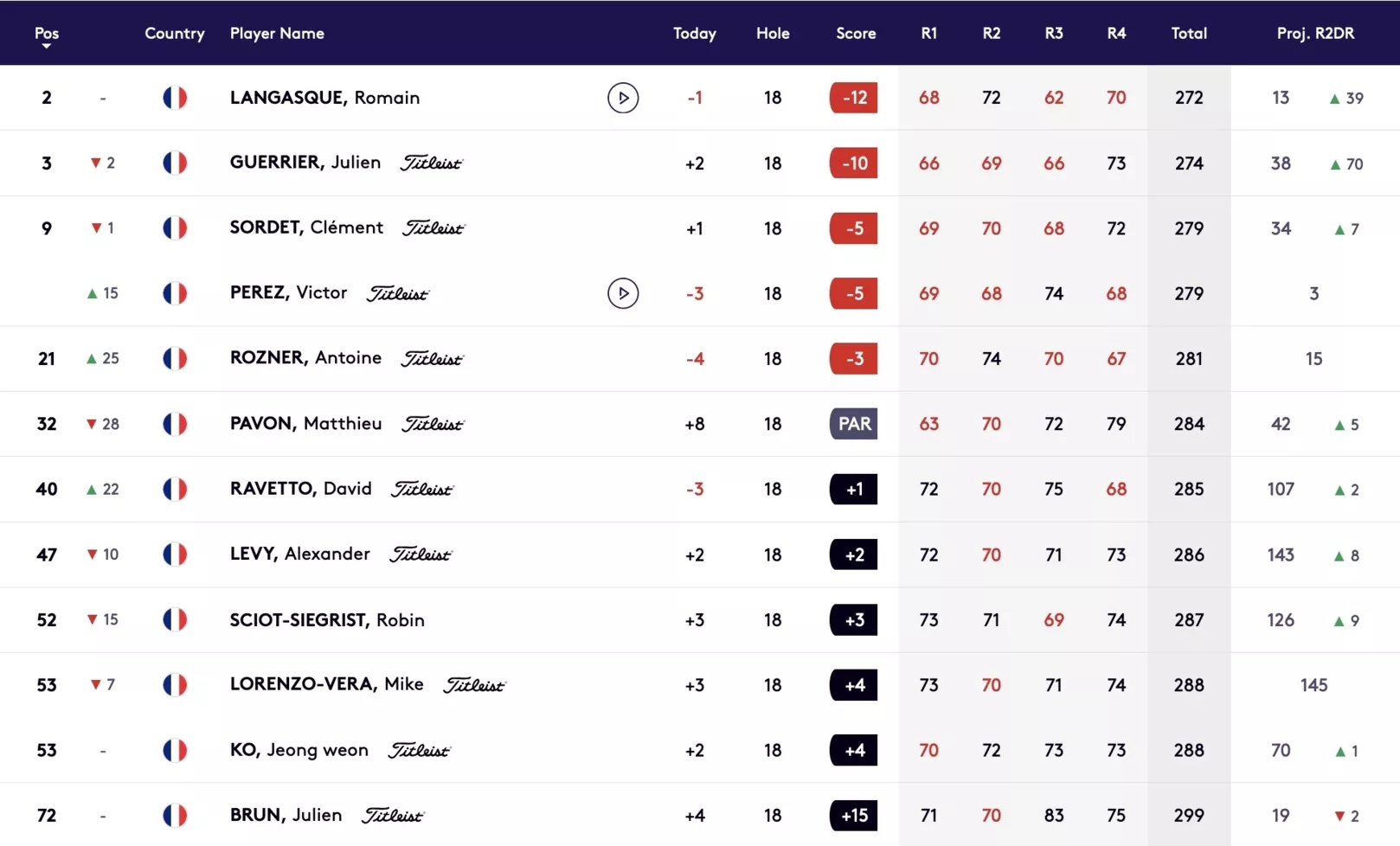The height and width of the screenshot is (846, 1400).
Task: Click the French flag beside Guerrier
Action: coord(175,163)
